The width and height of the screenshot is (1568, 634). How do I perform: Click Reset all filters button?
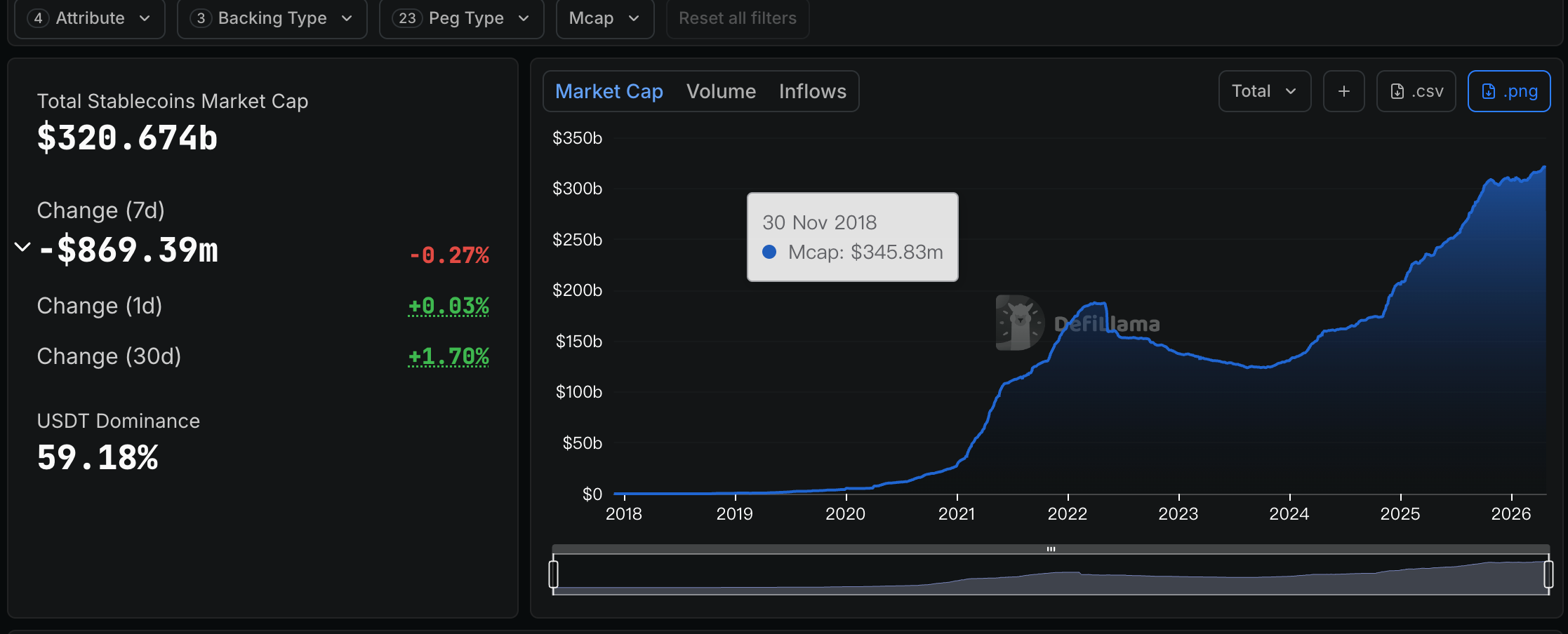737,18
